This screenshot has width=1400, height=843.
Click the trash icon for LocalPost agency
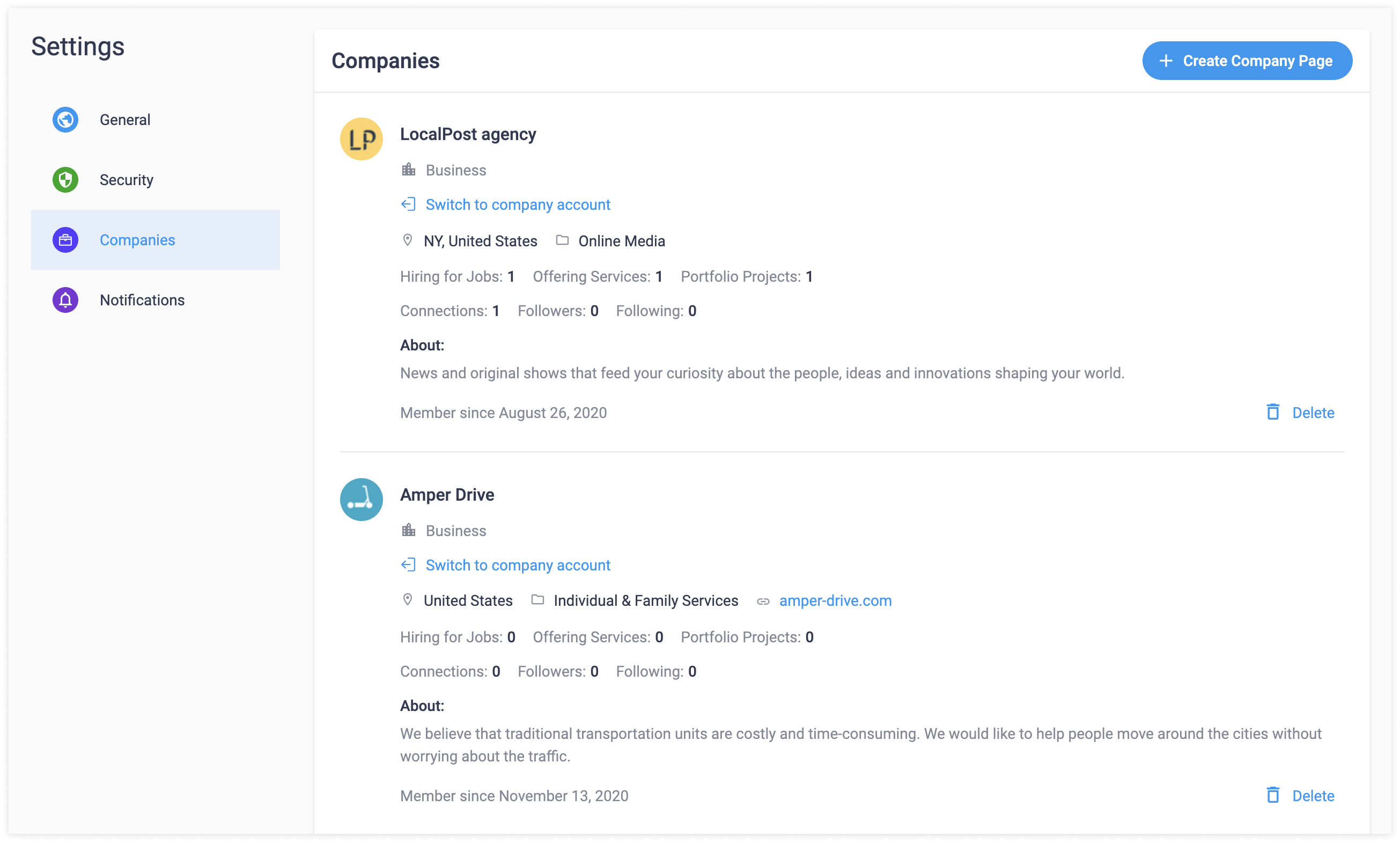coord(1273,413)
